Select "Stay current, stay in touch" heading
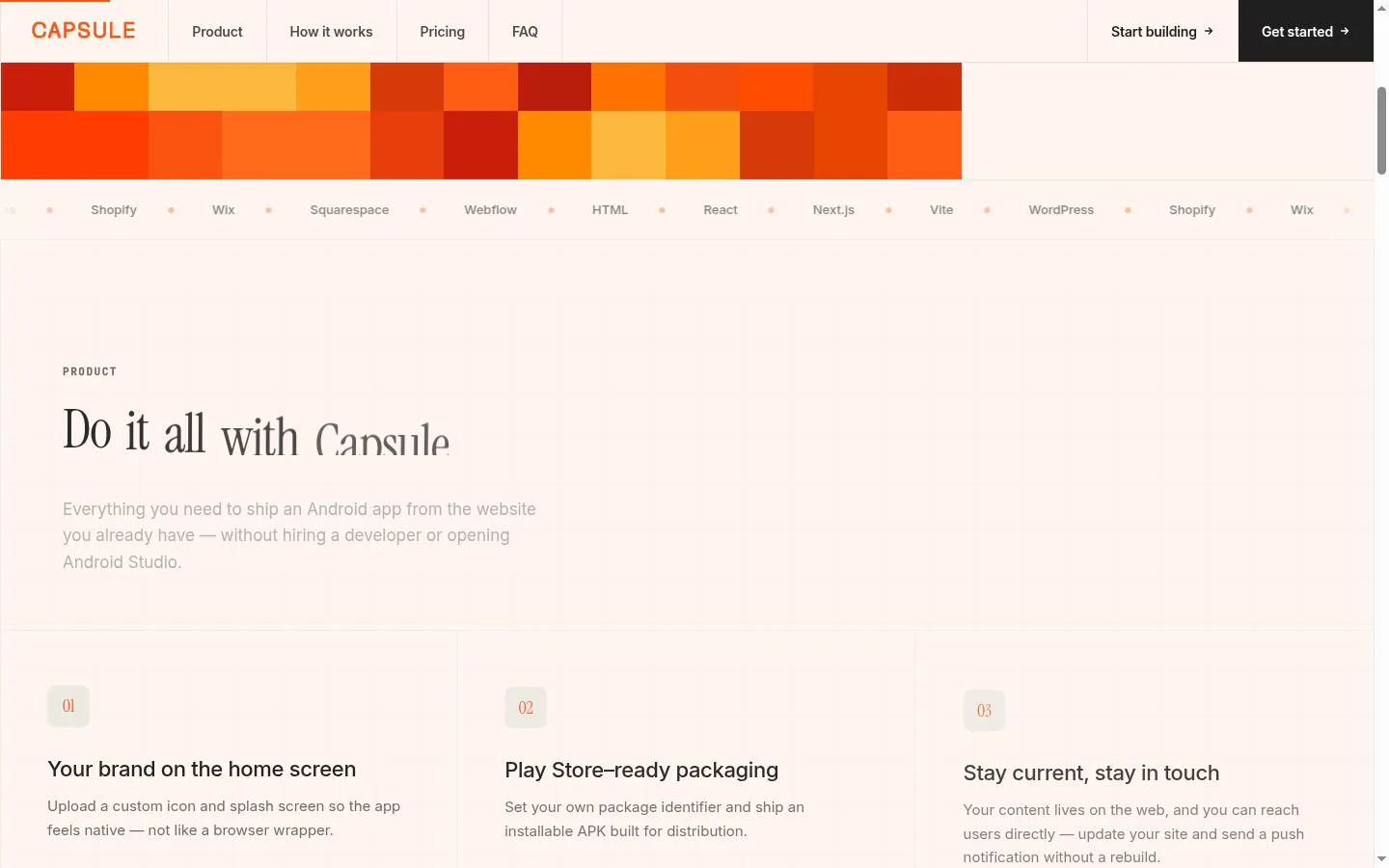This screenshot has height=868, width=1389. (x=1091, y=773)
